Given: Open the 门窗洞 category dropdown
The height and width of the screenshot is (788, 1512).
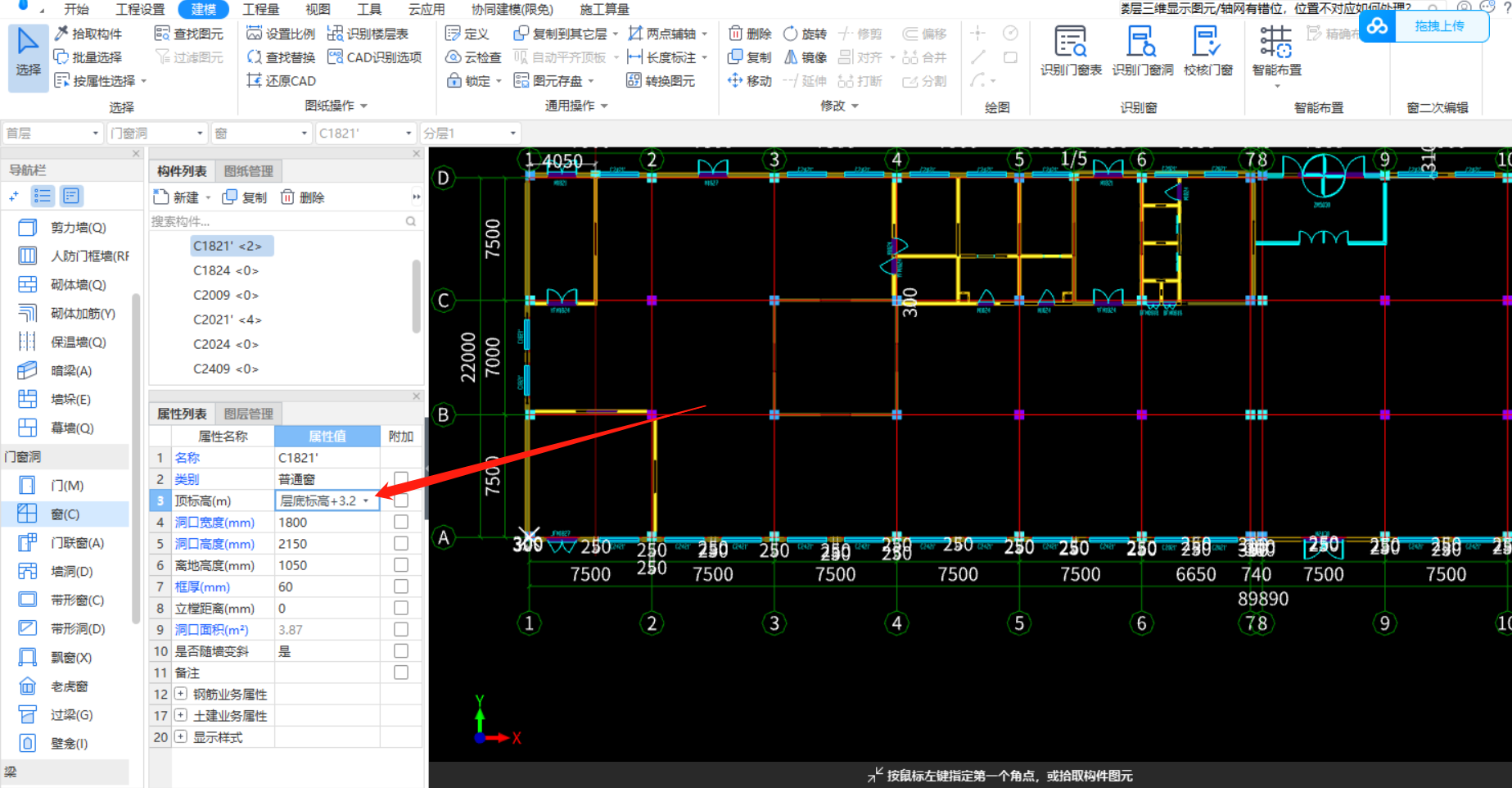Looking at the screenshot, I should [156, 133].
